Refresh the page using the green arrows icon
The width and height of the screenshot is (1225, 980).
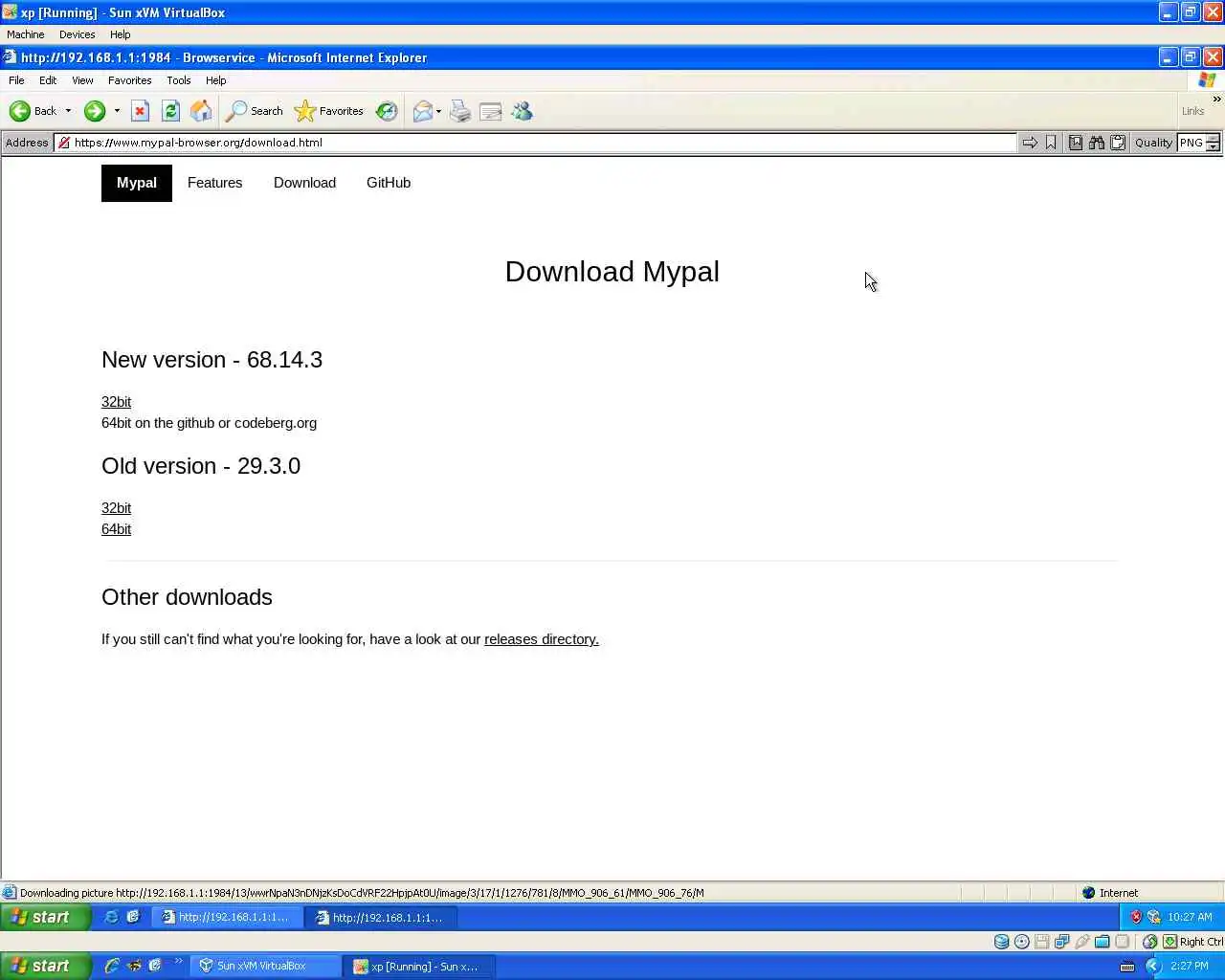(x=170, y=111)
